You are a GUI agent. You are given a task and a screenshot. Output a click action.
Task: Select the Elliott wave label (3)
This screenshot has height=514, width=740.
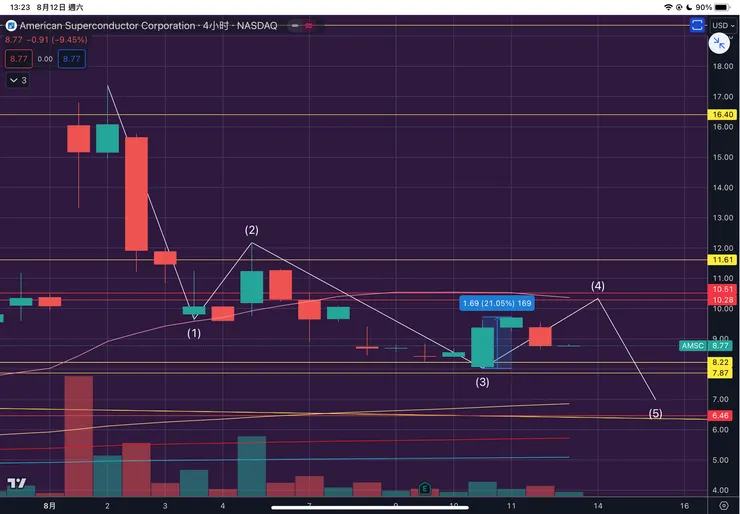tap(482, 382)
